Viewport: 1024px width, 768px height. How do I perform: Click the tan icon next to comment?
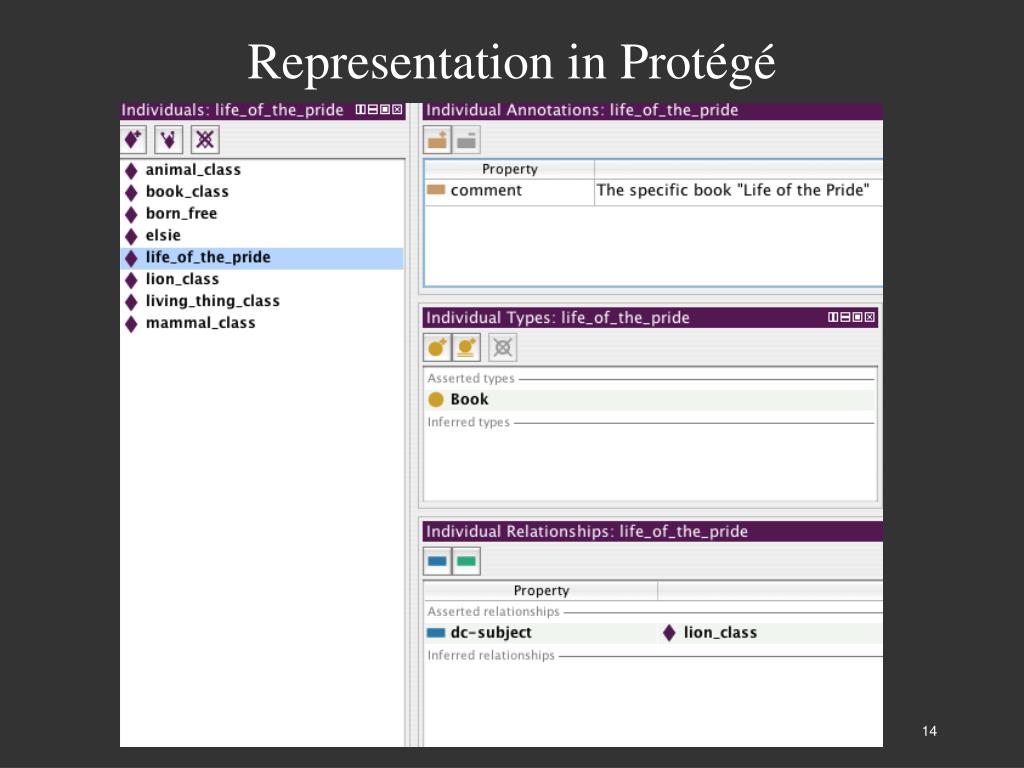[436, 190]
